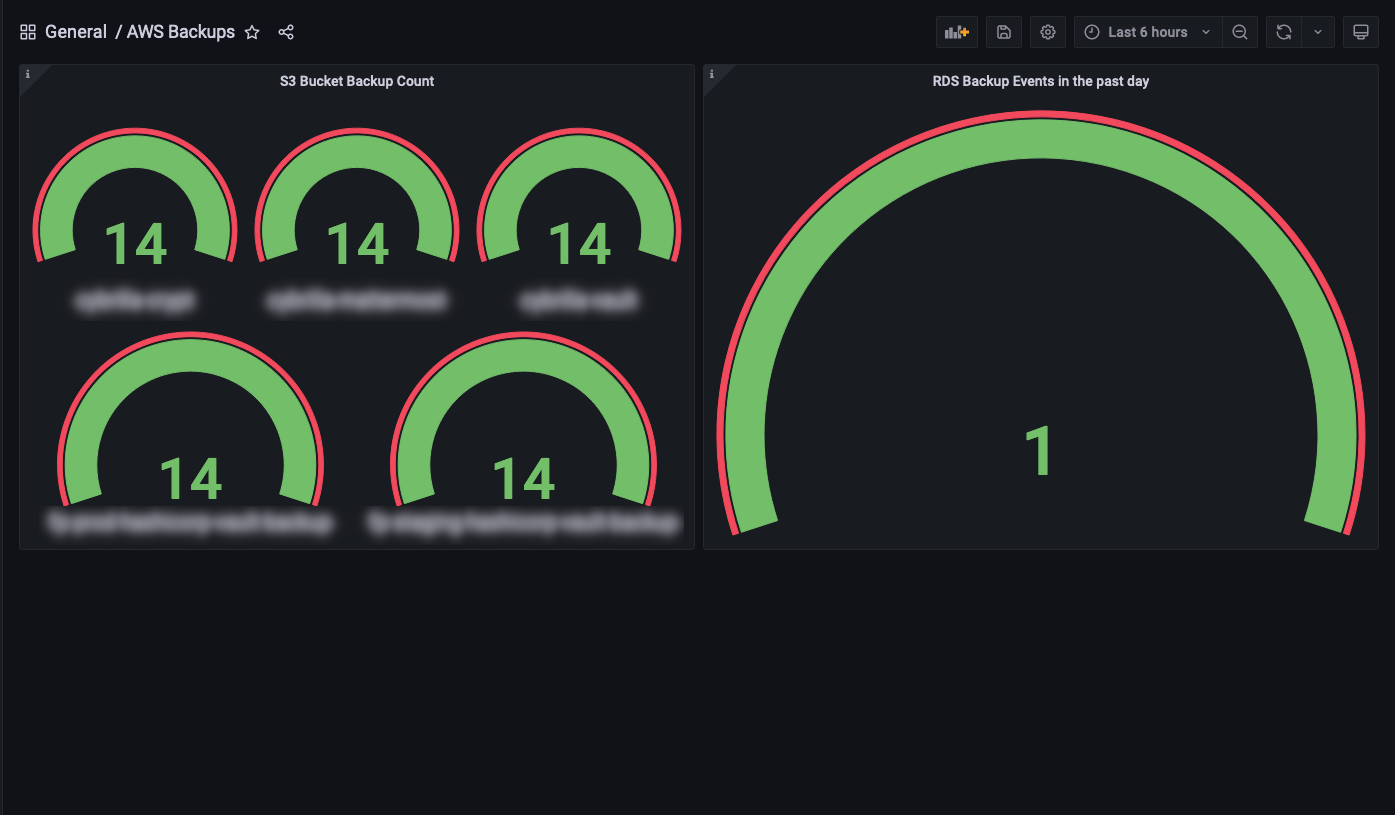Zoom out time range magnifier icon
Screen dimensions: 1395x815
1240,32
